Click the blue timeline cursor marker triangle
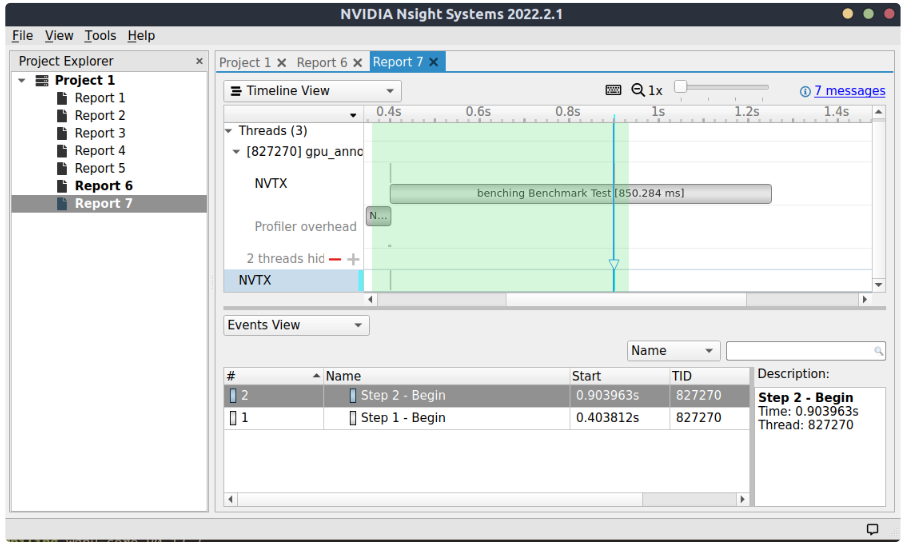This screenshot has width=901, height=542. 614,264
